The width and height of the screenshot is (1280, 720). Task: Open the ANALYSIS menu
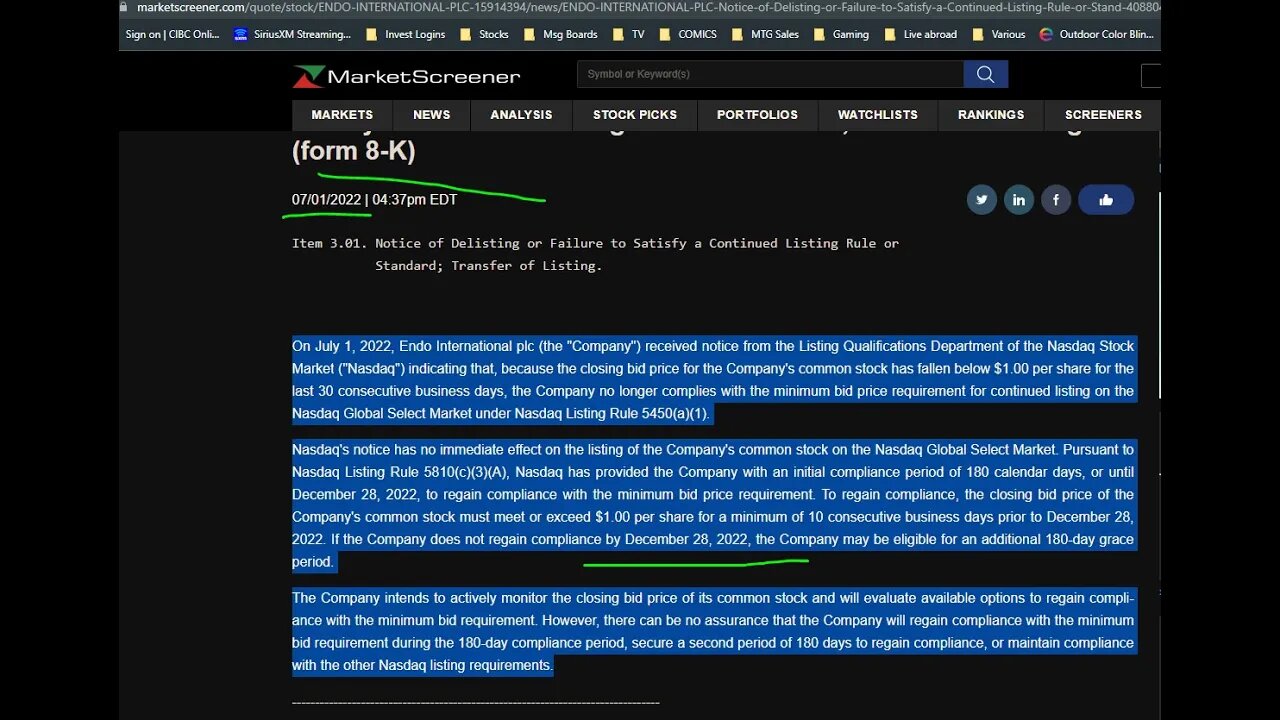[521, 115]
